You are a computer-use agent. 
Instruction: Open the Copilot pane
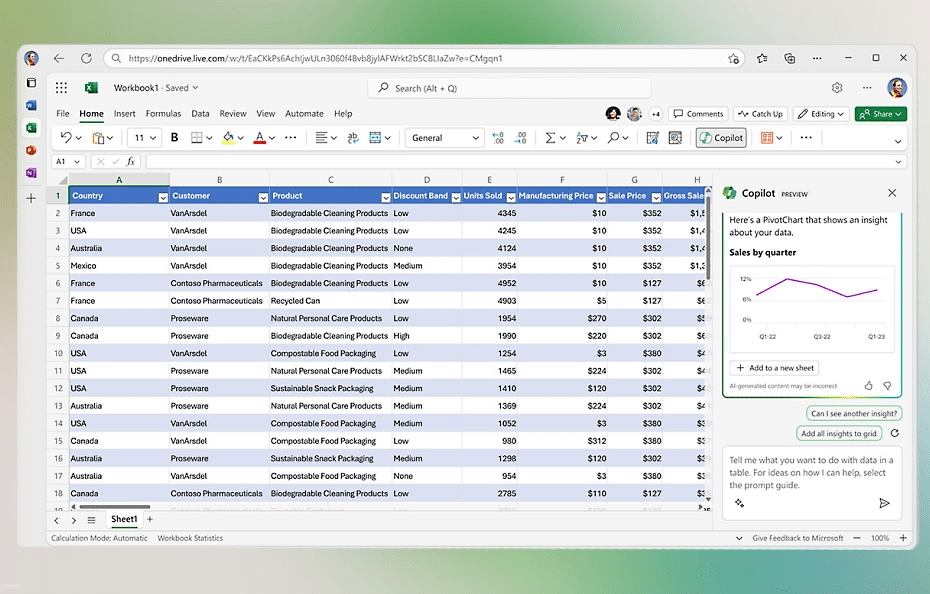(722, 138)
